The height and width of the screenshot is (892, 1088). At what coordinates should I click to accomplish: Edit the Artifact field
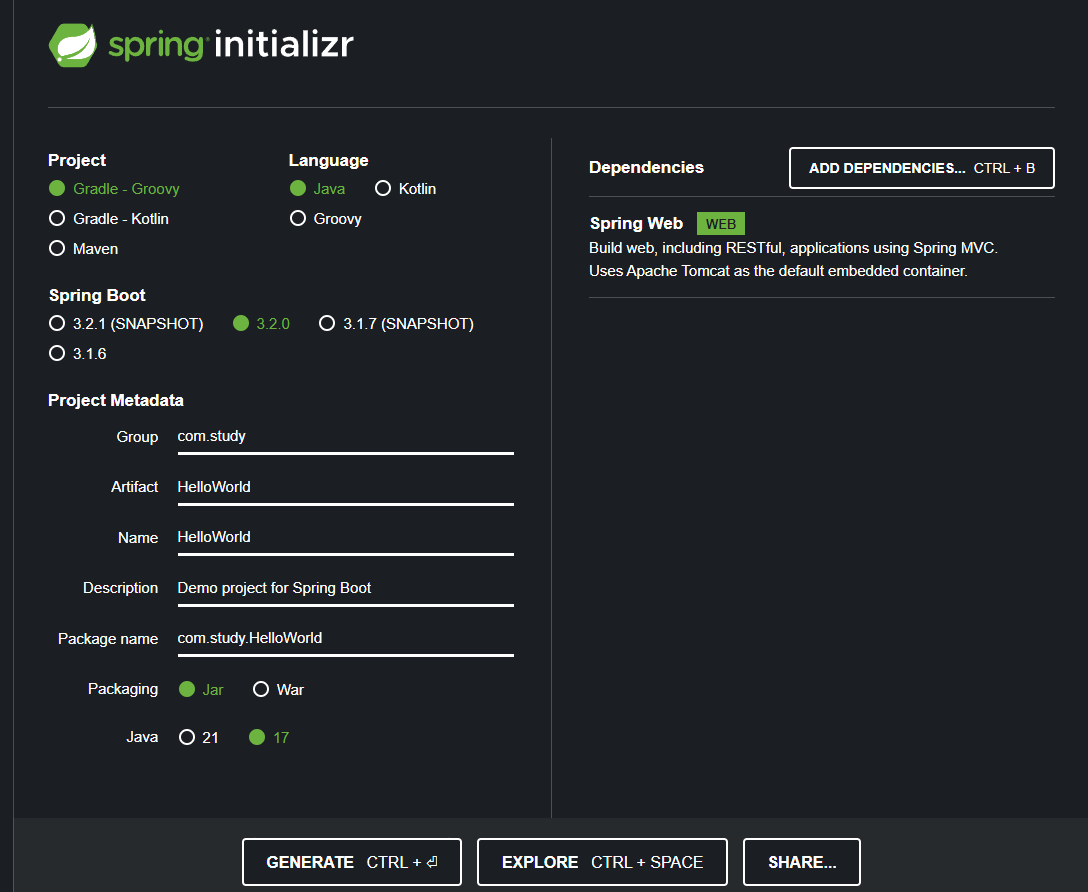[346, 488]
